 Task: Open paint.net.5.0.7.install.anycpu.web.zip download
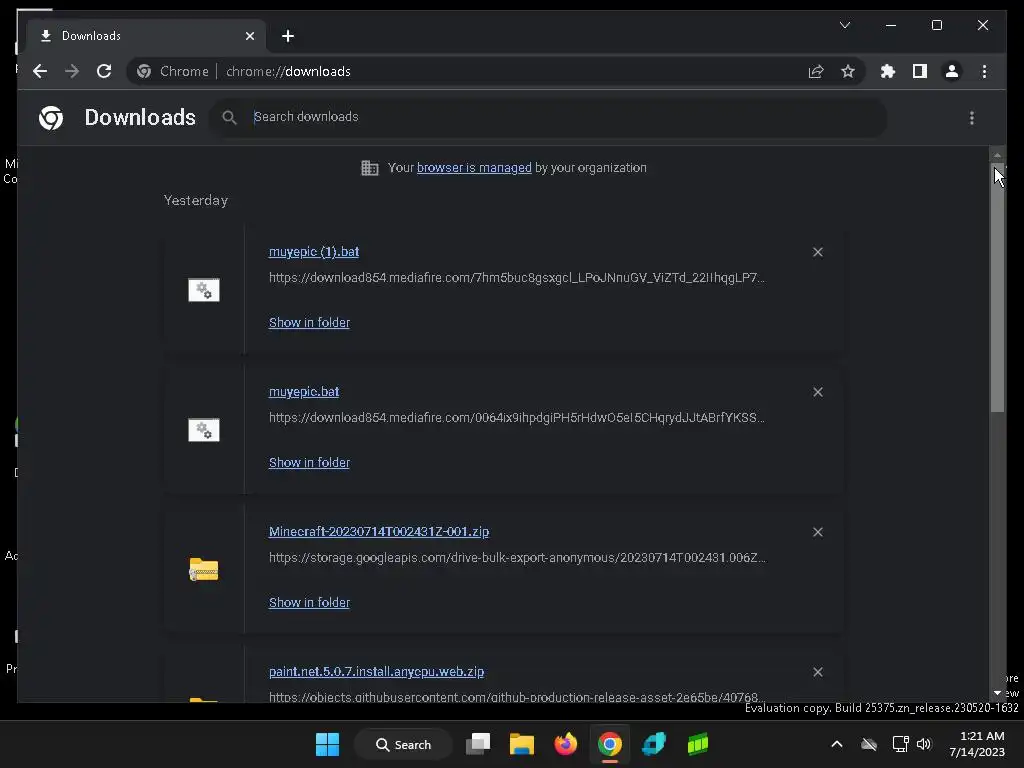(x=376, y=671)
